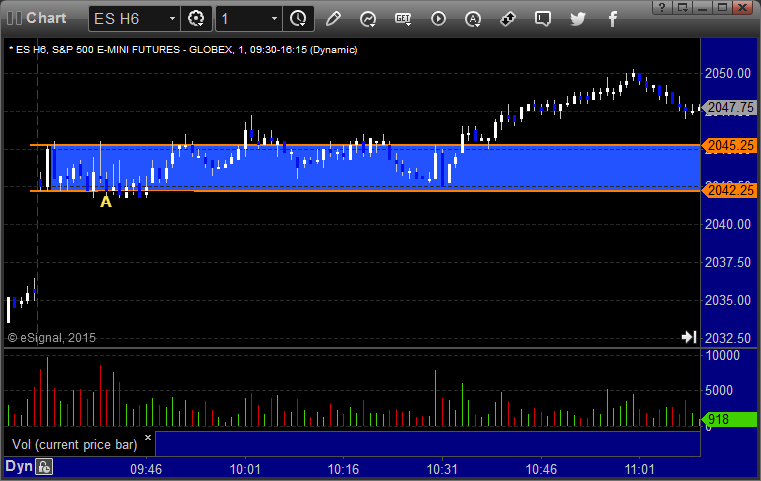
Task: Click the current price 2047.75 label
Action: coord(729,107)
